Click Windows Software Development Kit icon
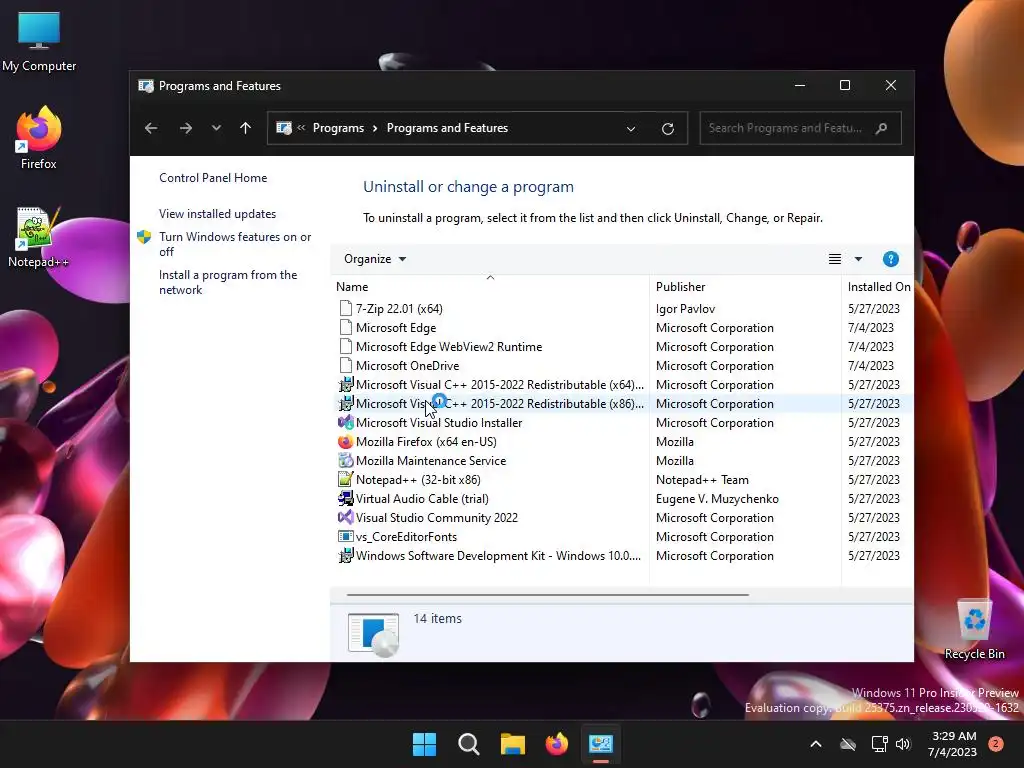1024x768 pixels. pyautogui.click(x=345, y=556)
